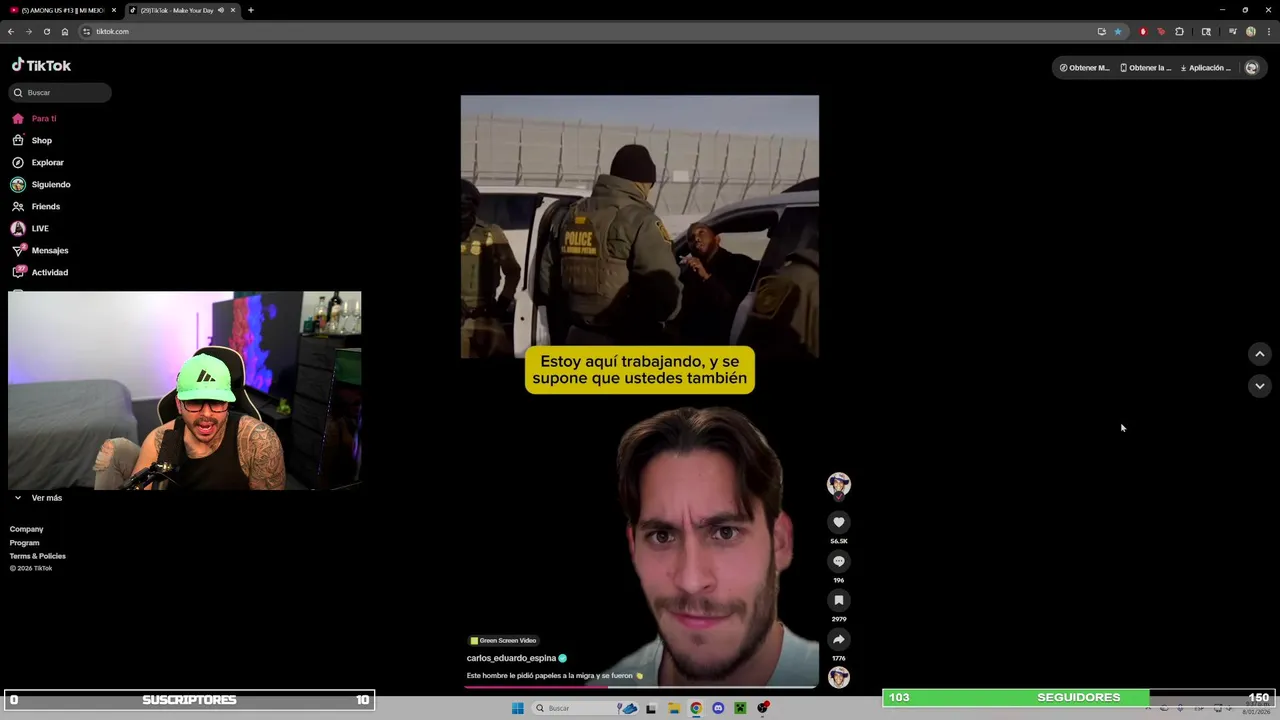
Task: Open TikTok profile avatar at top right
Action: click(1251, 68)
